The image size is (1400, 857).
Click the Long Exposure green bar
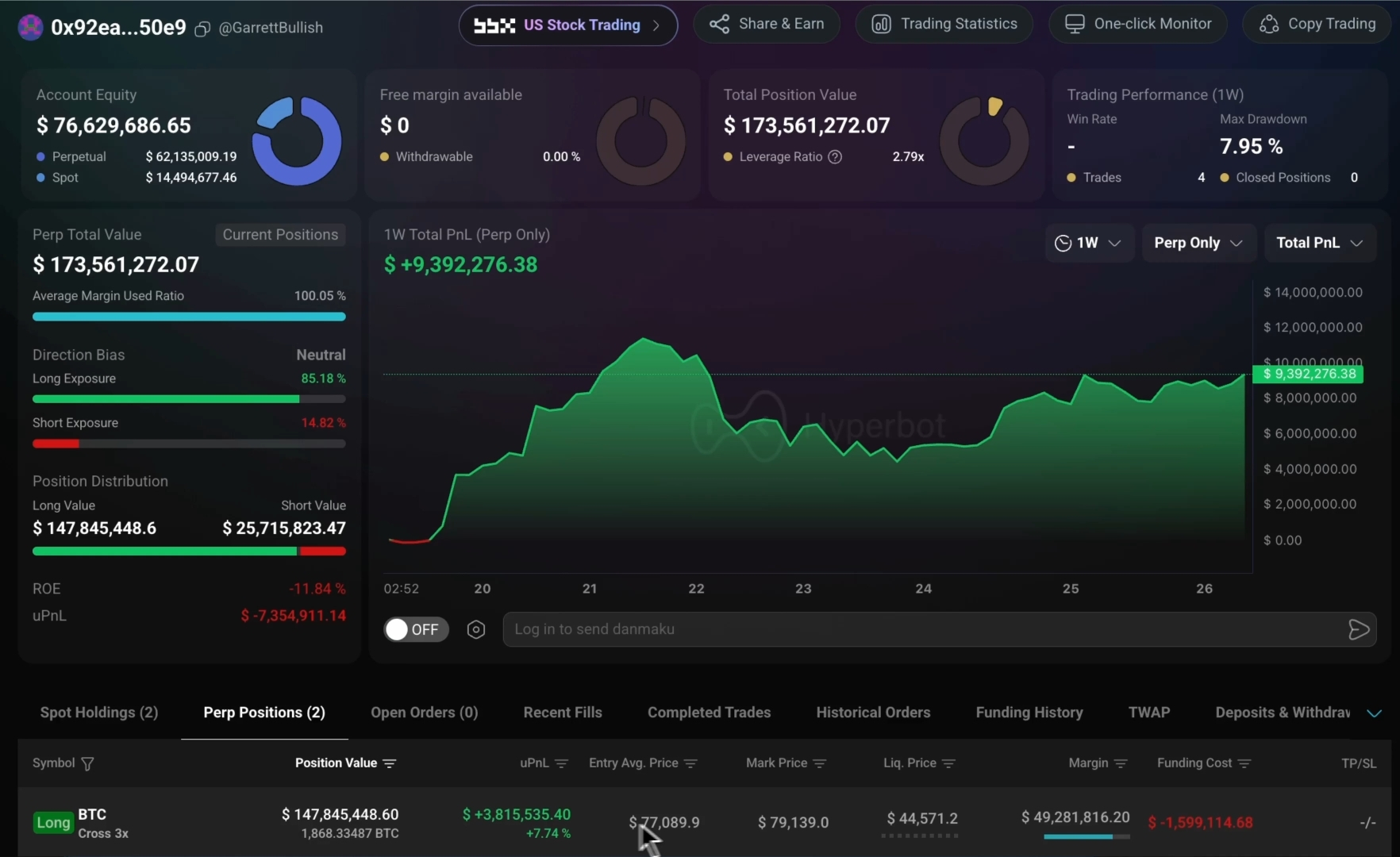[x=166, y=399]
